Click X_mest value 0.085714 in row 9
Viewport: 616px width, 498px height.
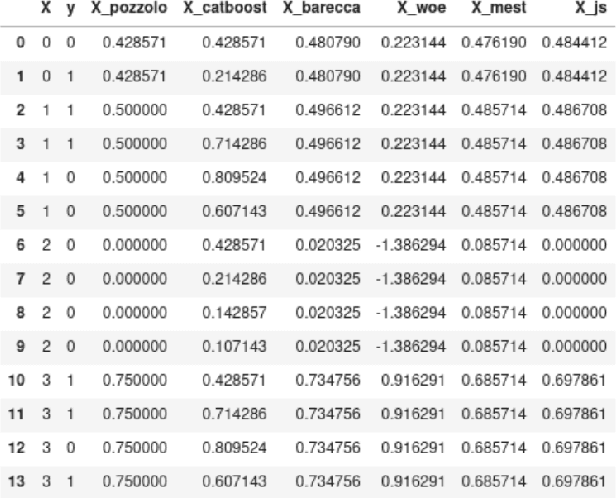pos(494,346)
